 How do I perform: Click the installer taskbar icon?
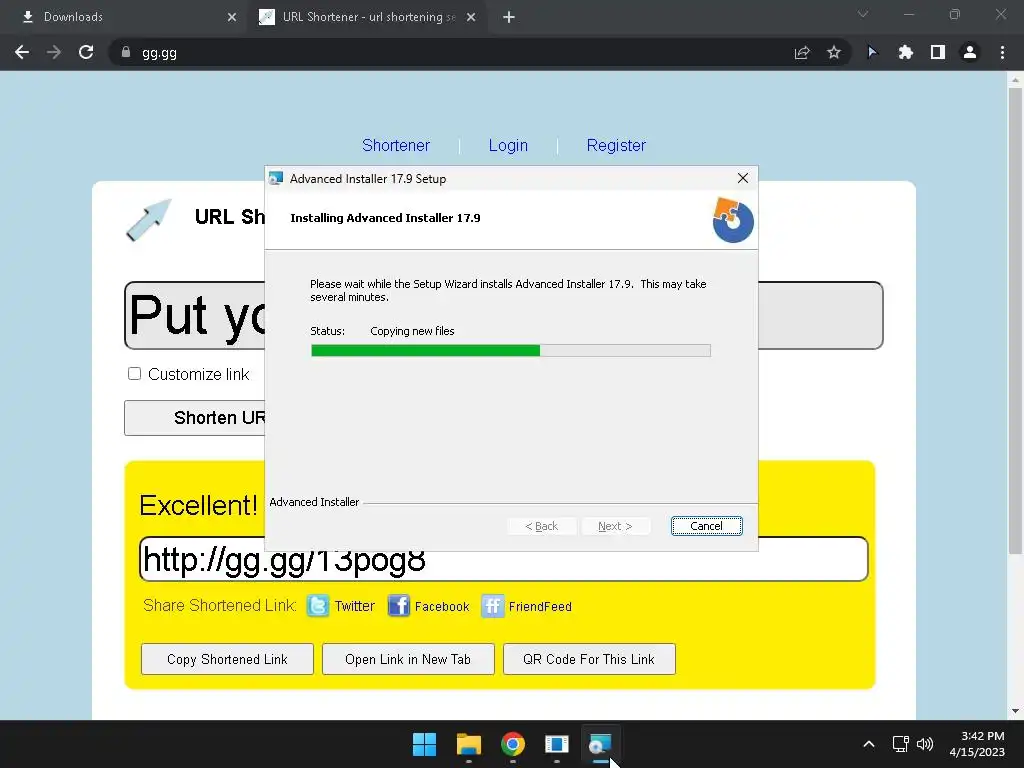(x=600, y=744)
